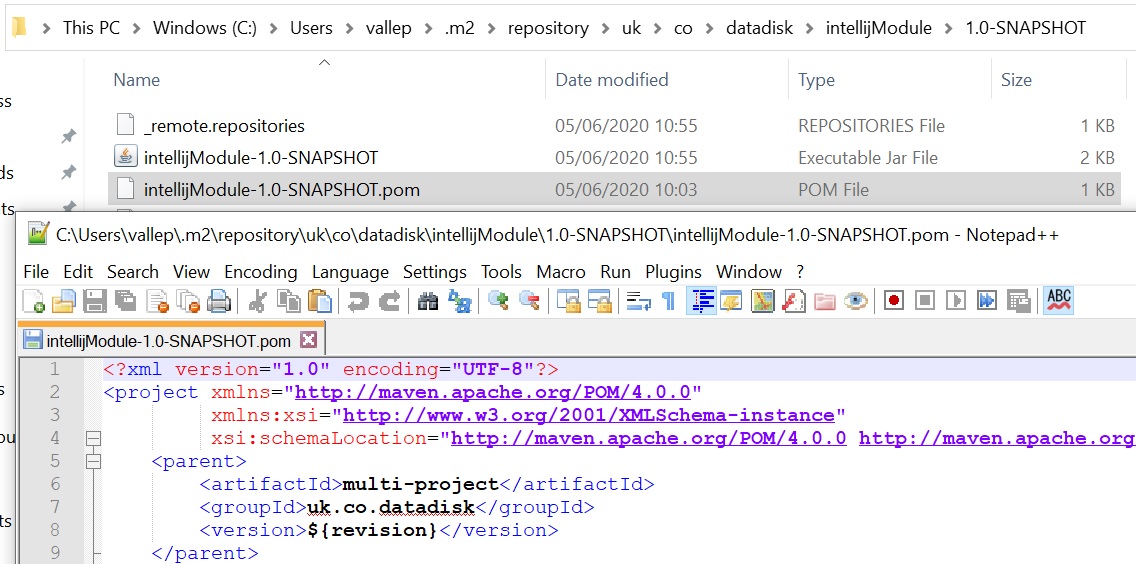The height and width of the screenshot is (564, 1136).
Task: Select the _remote.repositories file
Action: (x=223, y=126)
